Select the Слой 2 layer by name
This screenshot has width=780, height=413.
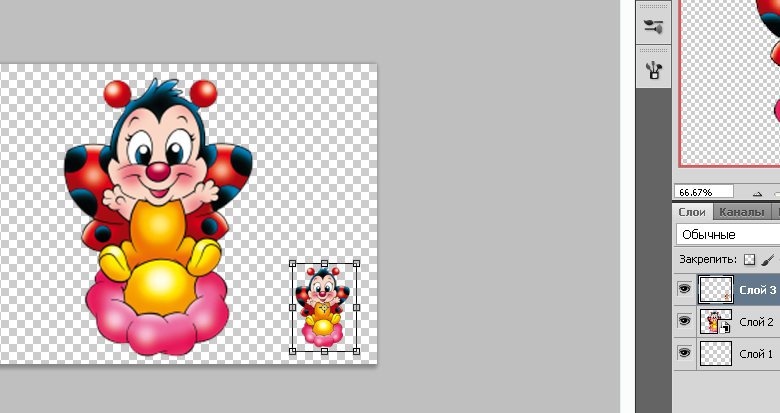(756, 322)
